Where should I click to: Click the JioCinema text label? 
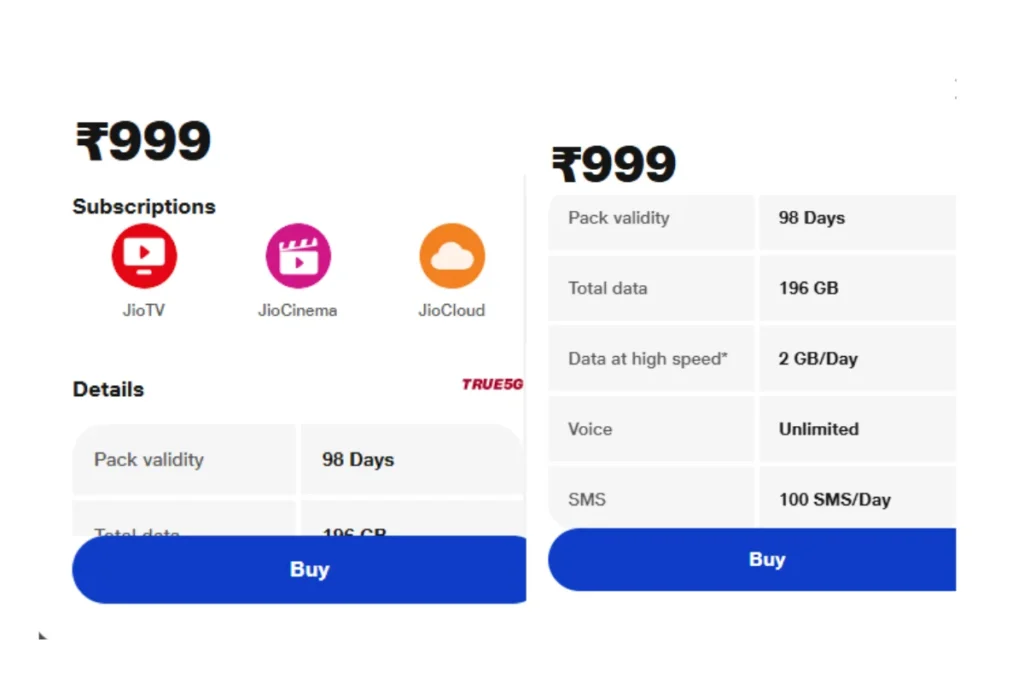[298, 310]
